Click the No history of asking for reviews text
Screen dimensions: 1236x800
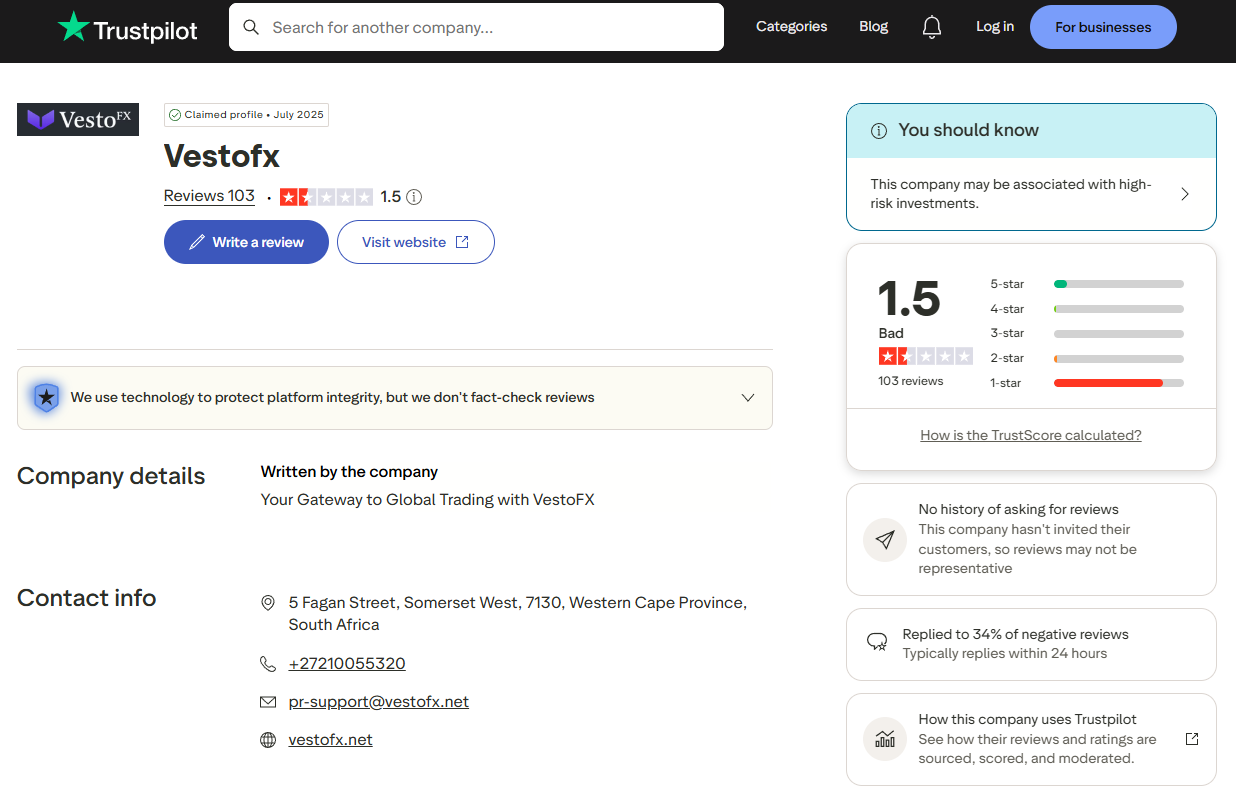pyautogui.click(x=1018, y=510)
